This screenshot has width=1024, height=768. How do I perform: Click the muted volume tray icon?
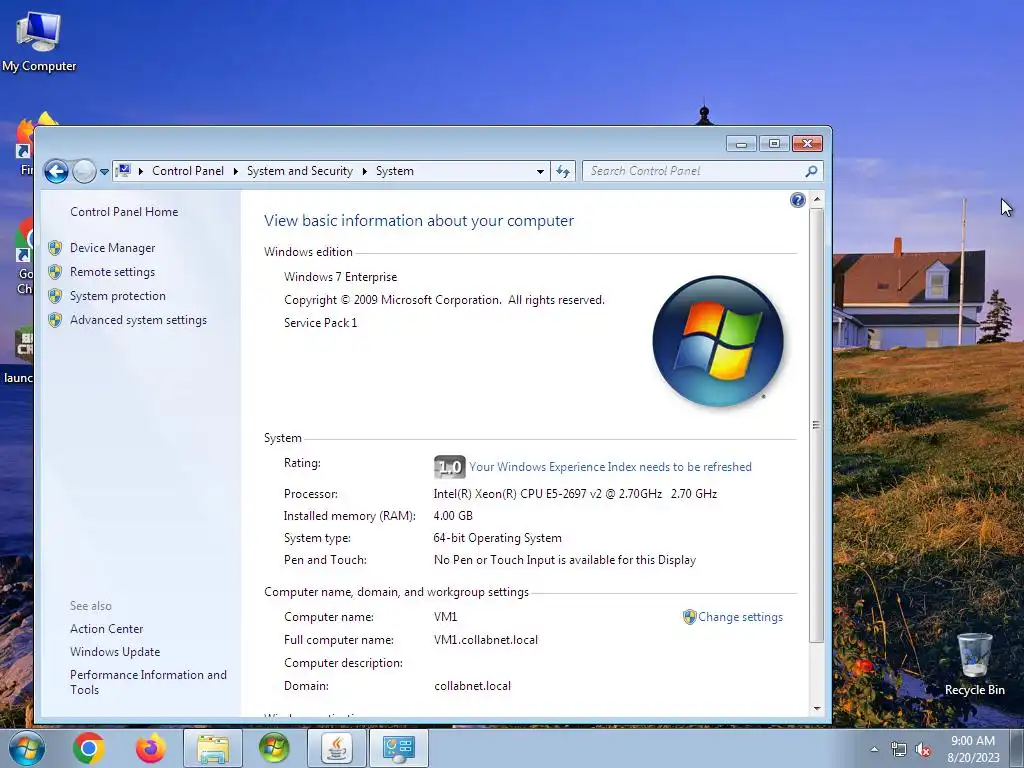pyautogui.click(x=923, y=750)
